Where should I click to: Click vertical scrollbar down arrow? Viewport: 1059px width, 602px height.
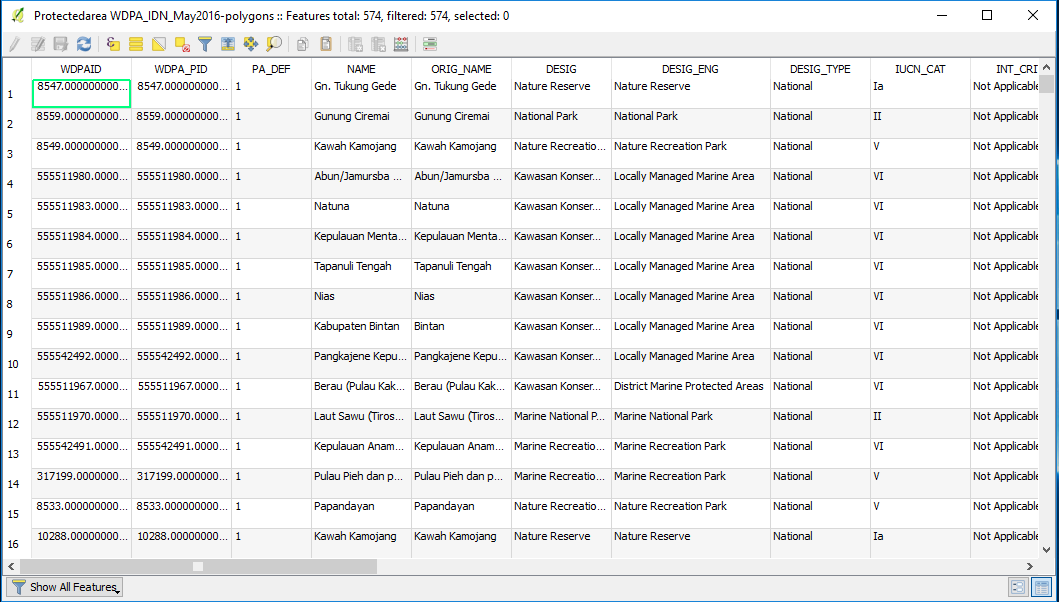[1046, 552]
